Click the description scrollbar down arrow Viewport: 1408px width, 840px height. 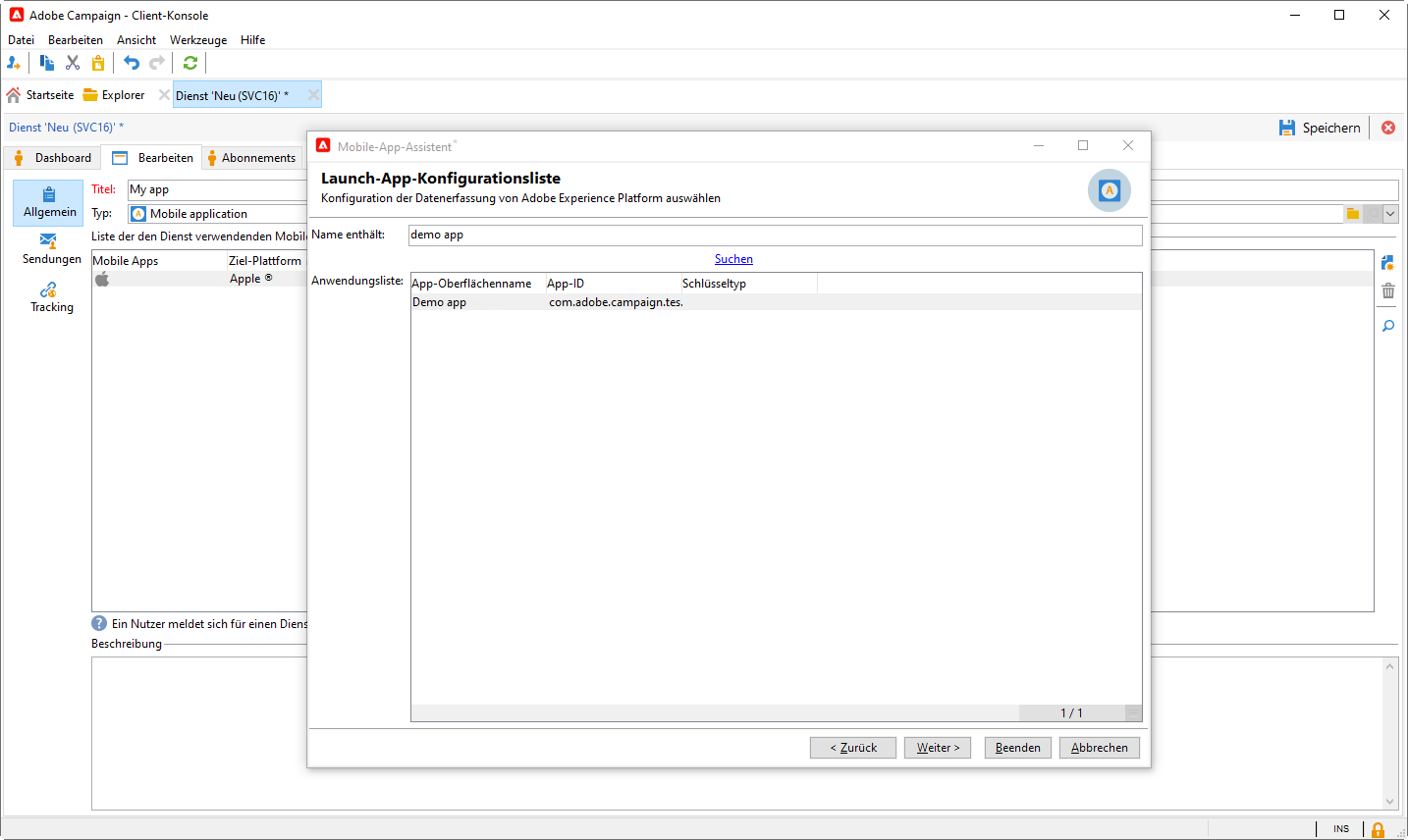pos(1390,802)
